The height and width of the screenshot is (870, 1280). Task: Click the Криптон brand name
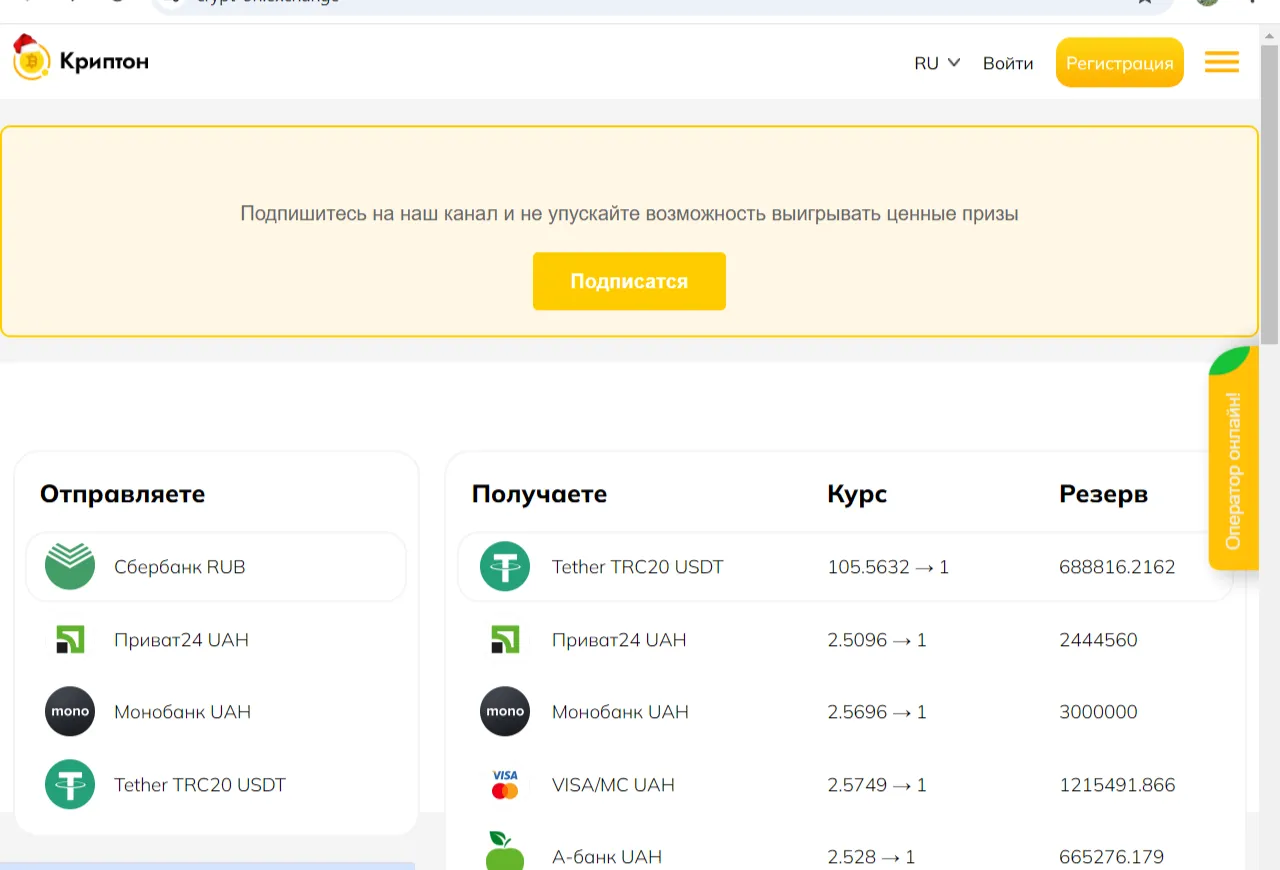pos(104,62)
